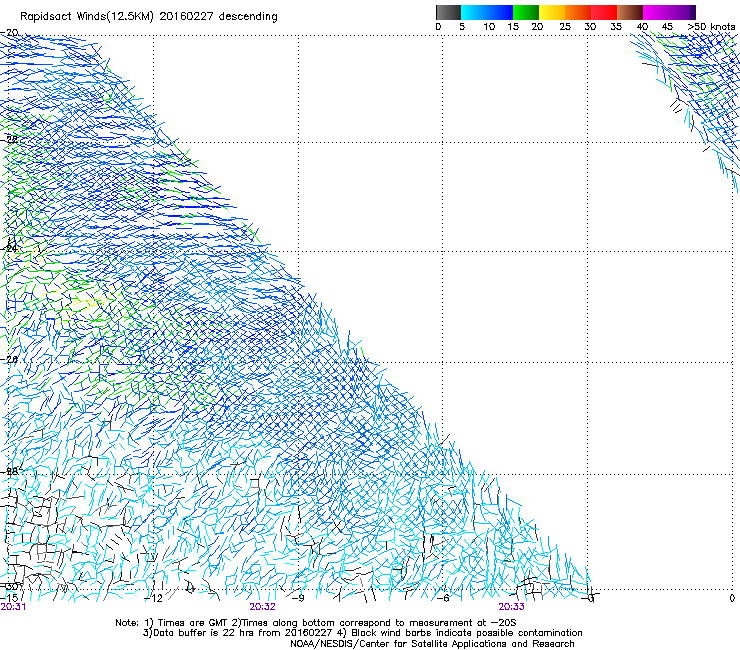Click the brown 35-40 knots legend segment

pyautogui.click(x=630, y=12)
